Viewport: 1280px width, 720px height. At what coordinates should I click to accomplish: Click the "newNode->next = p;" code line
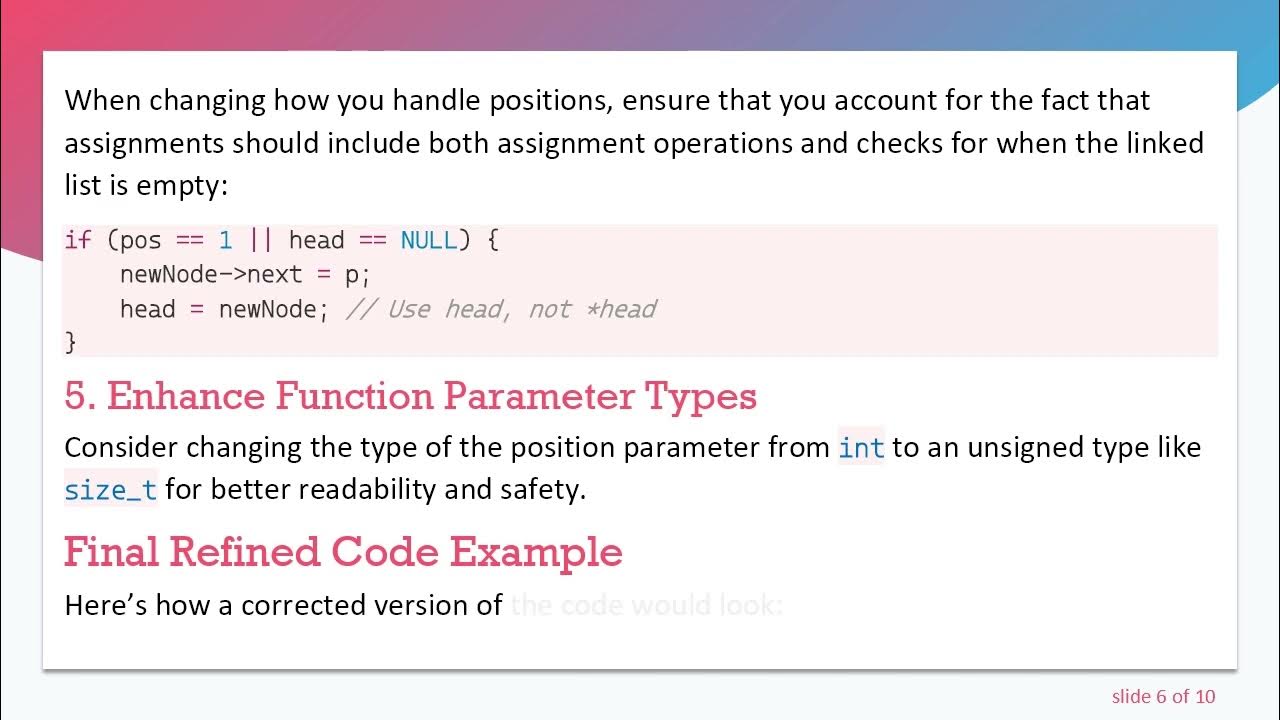245,275
